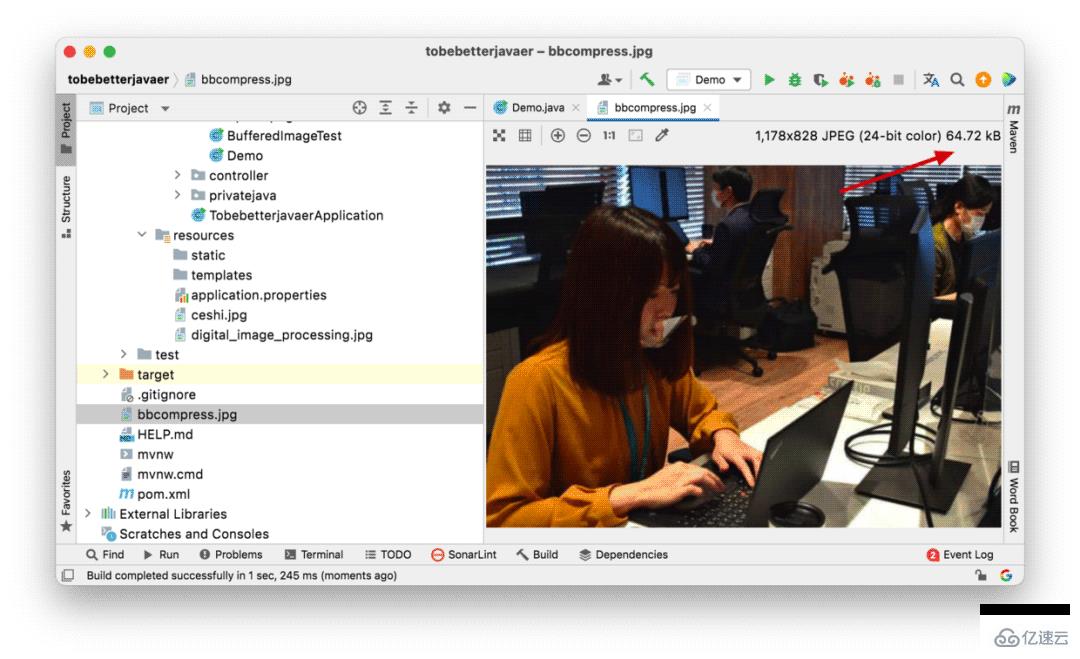Toggle the Structure tool window
This screenshot has height=659, width=1080.
pos(66,207)
